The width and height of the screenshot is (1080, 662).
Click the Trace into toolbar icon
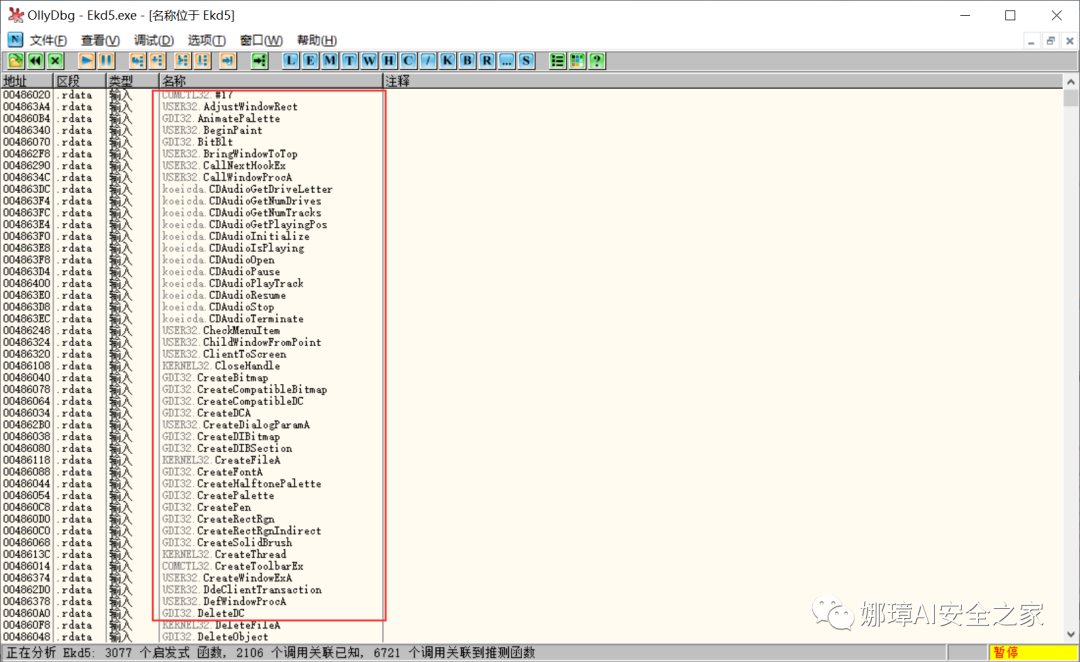pos(183,61)
